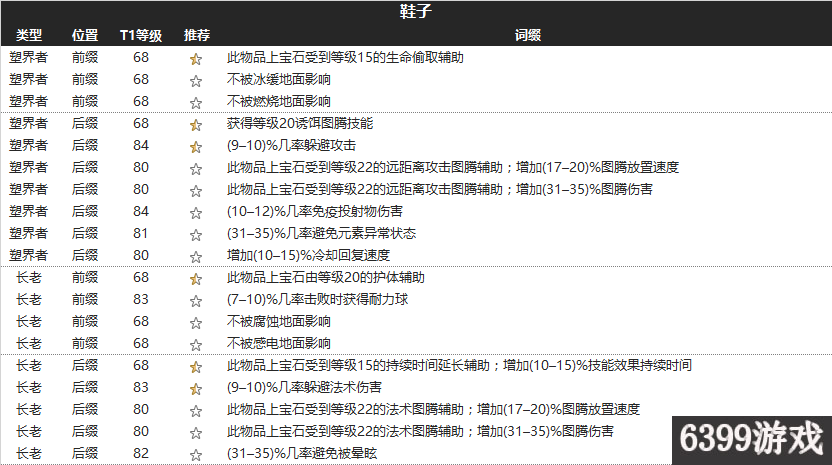
Task: Click the star for 远距离攻击图腾辅助 图腾伤害 row
Action: pos(196,191)
